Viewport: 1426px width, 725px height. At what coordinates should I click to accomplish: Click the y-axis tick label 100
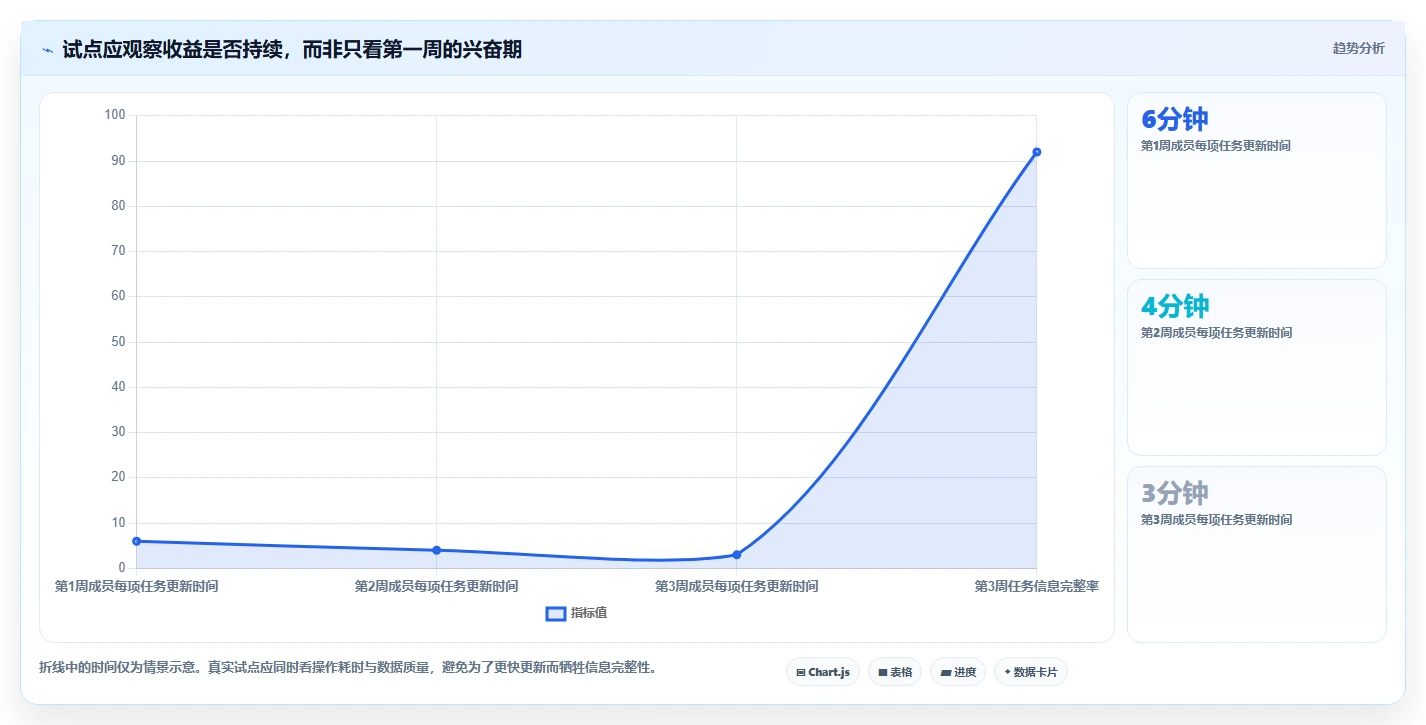115,115
